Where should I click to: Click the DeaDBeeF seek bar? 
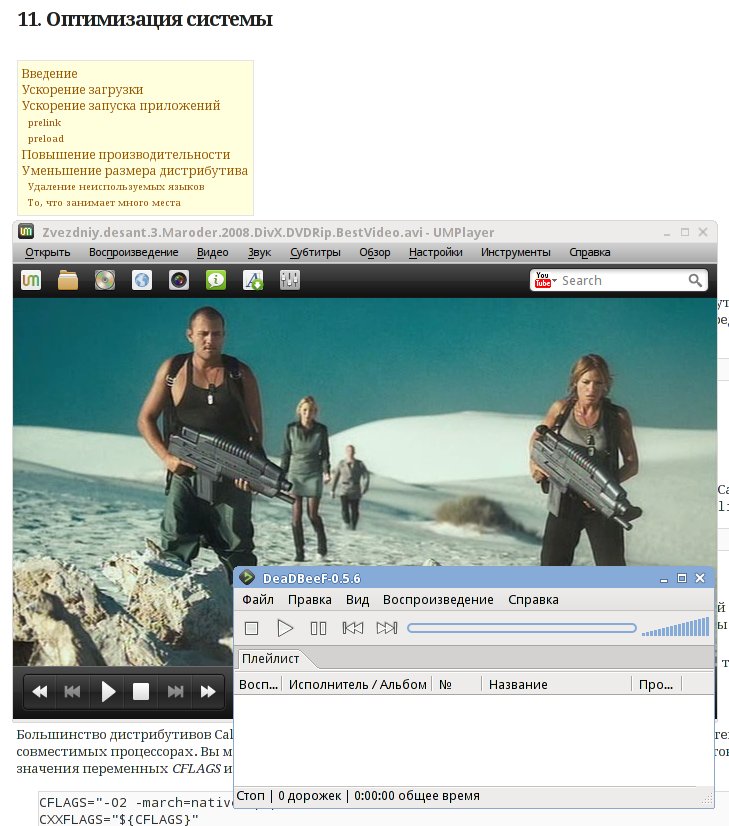click(x=521, y=628)
